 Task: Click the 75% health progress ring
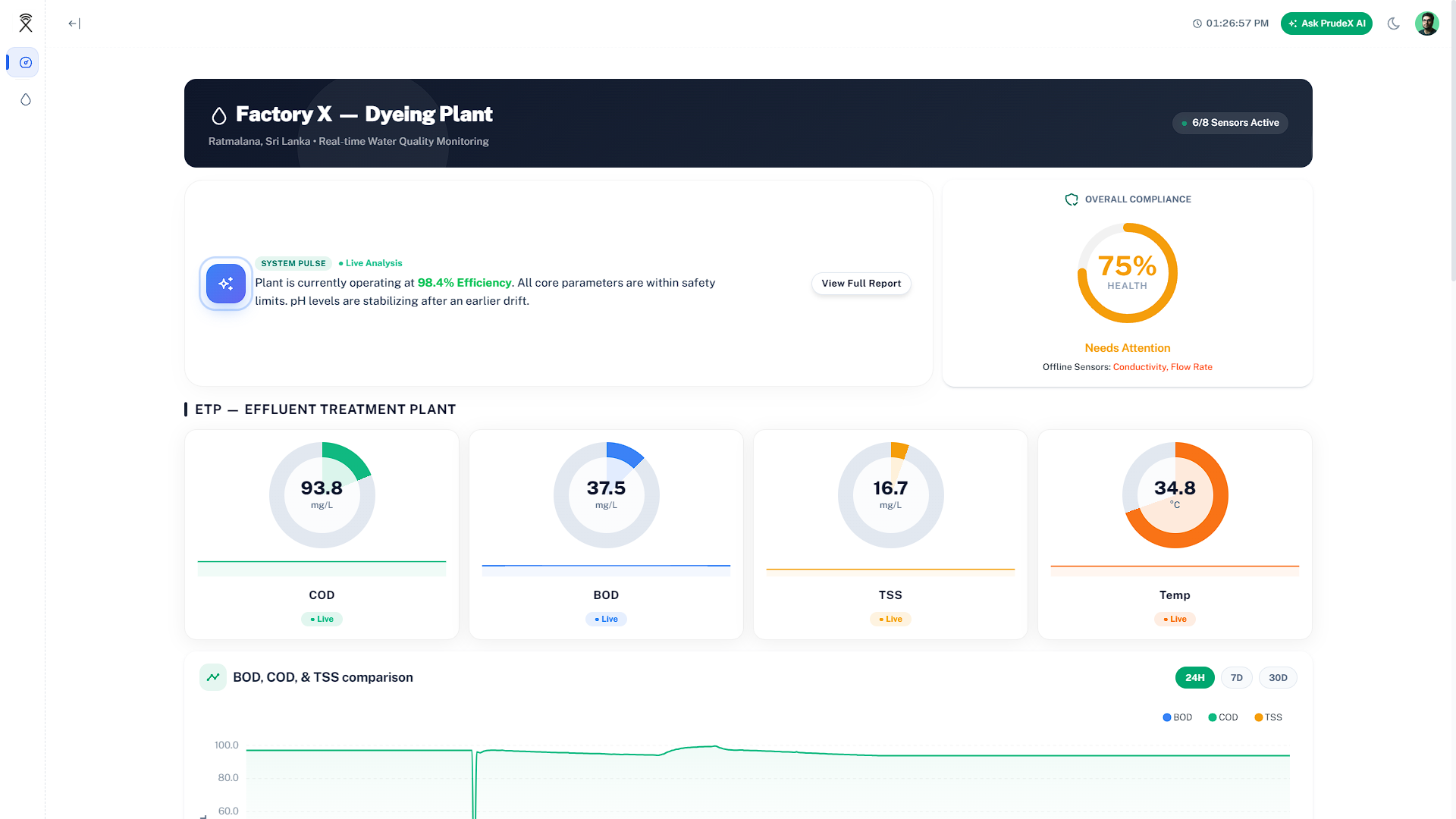click(x=1128, y=272)
